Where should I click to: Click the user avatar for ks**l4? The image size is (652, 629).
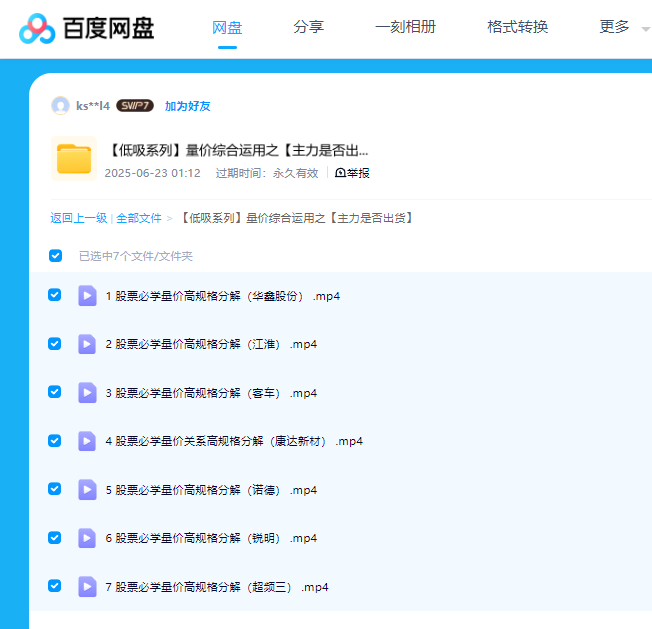pyautogui.click(x=61, y=106)
